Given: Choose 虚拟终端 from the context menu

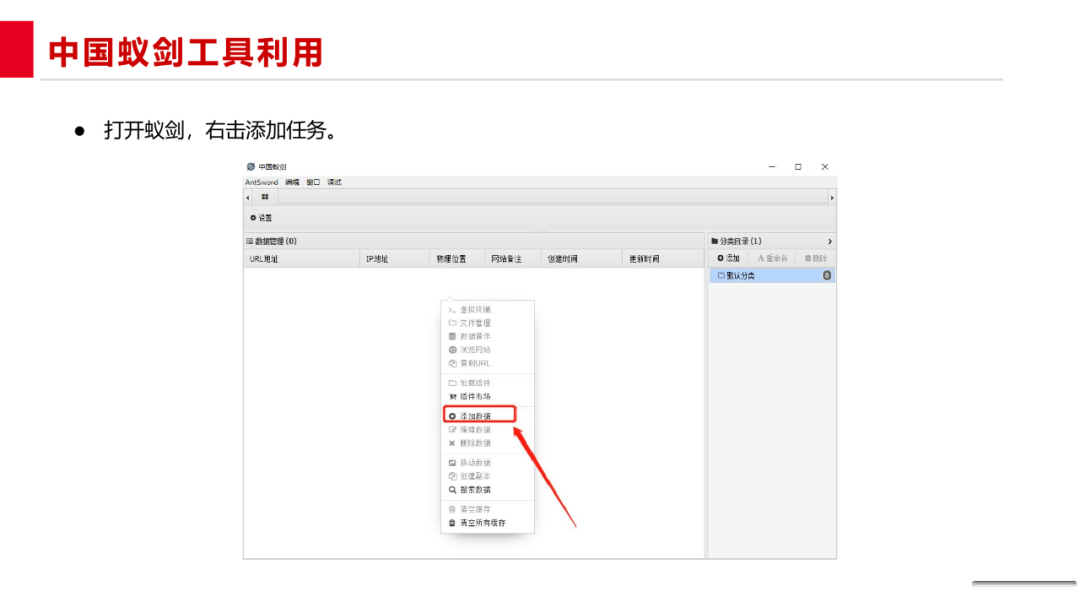Looking at the screenshot, I should click(x=488, y=310).
